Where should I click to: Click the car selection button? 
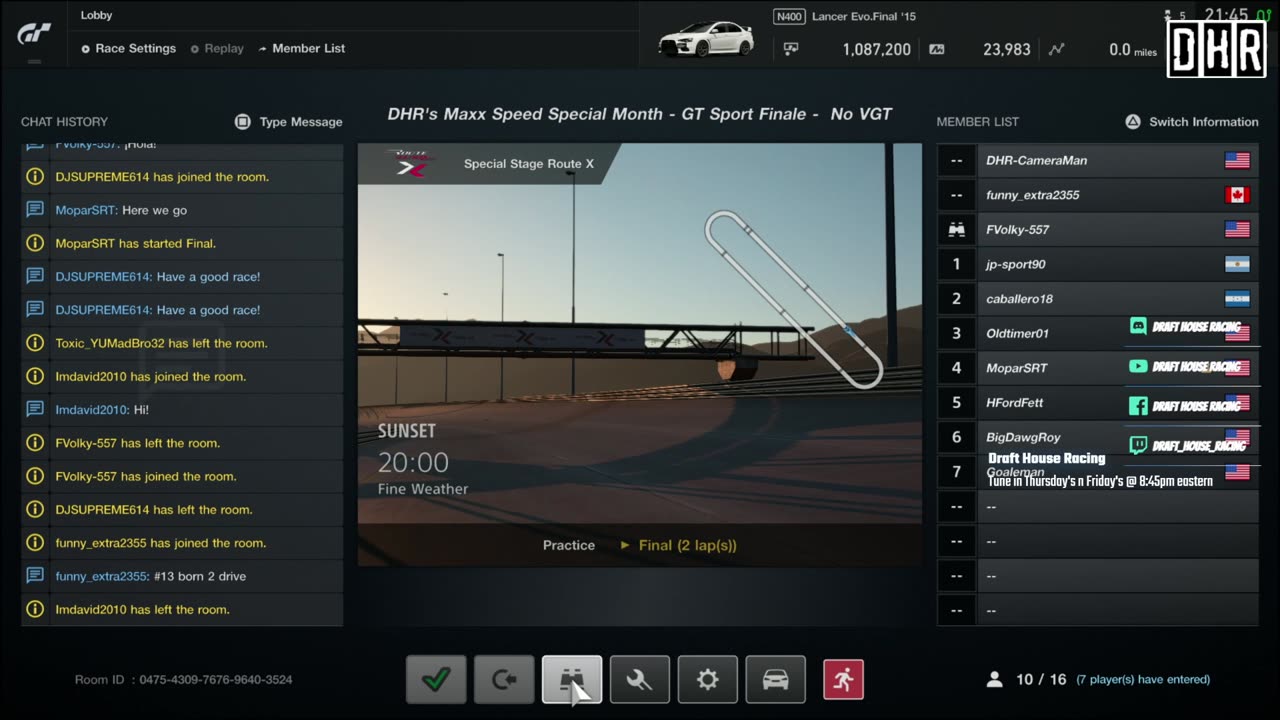(776, 680)
